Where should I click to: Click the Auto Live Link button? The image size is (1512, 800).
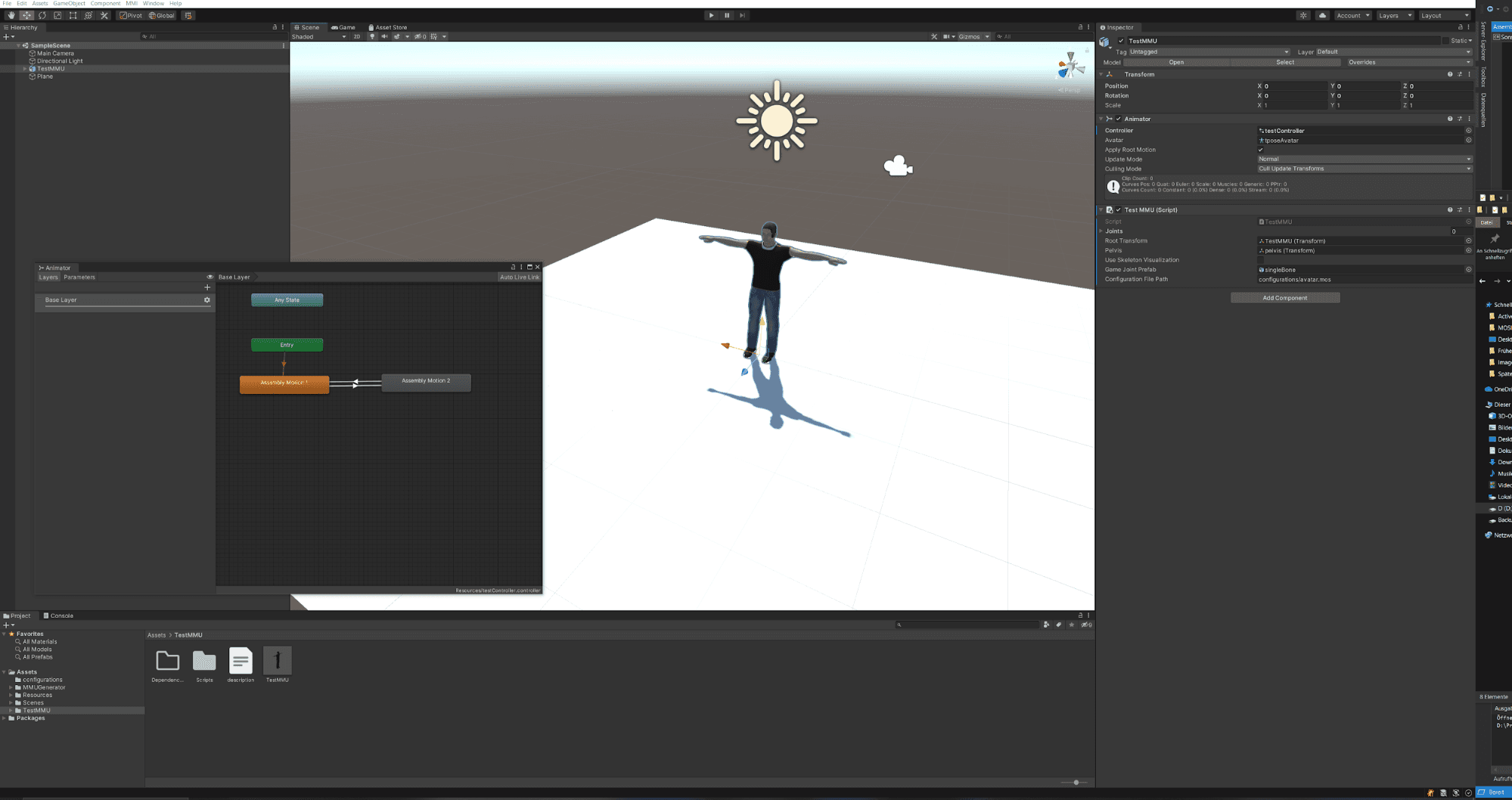pyautogui.click(x=520, y=277)
